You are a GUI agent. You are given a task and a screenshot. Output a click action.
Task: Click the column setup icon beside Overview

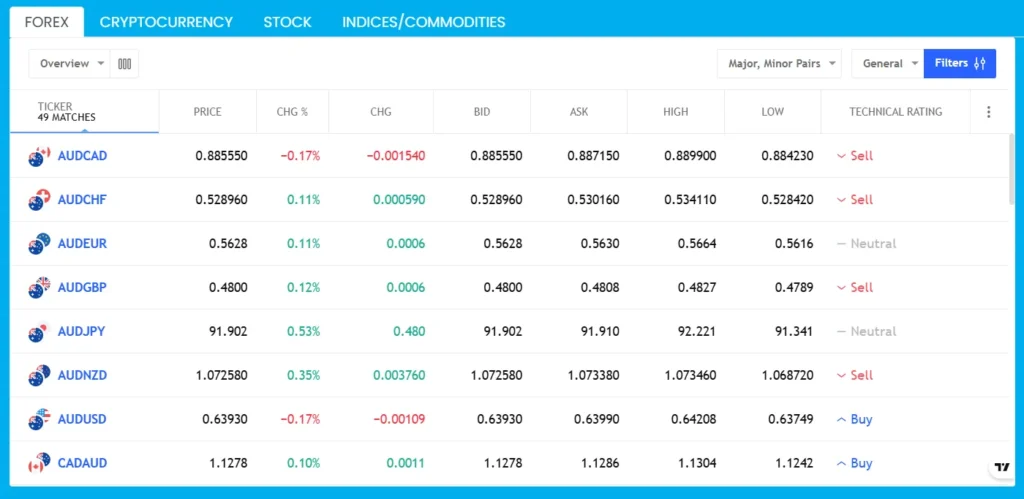125,64
